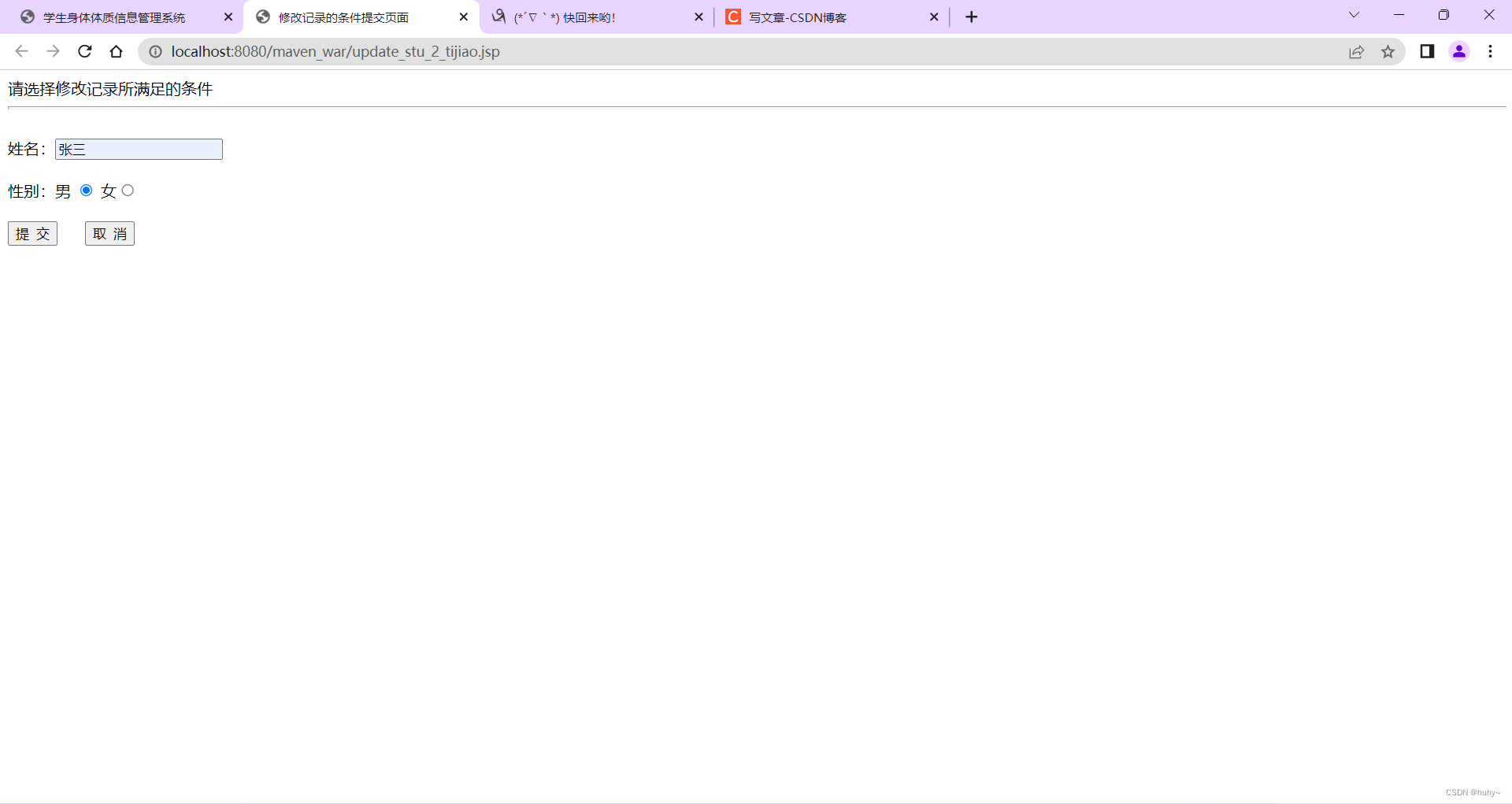The image size is (1512, 804).
Task: Minimize the browser window
Action: click(x=1399, y=15)
